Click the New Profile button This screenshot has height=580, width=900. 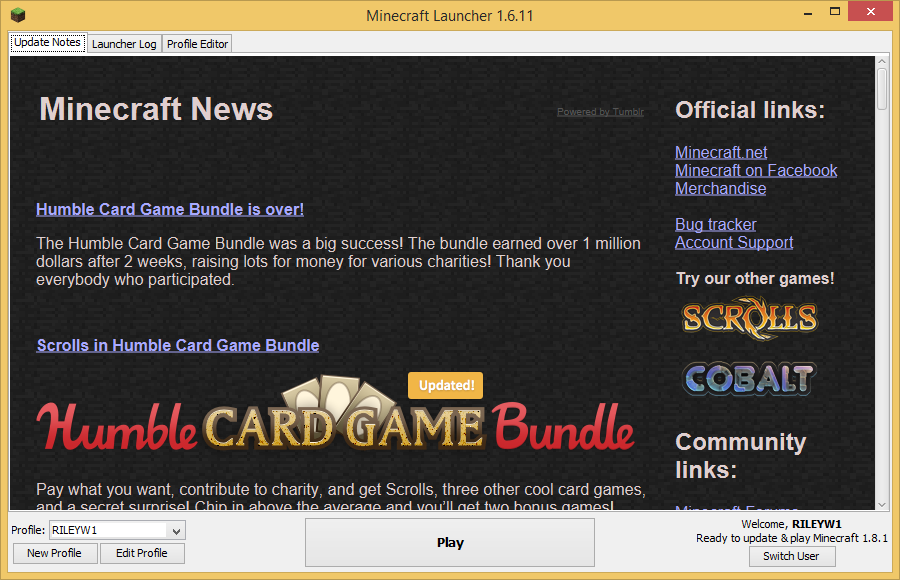point(55,553)
